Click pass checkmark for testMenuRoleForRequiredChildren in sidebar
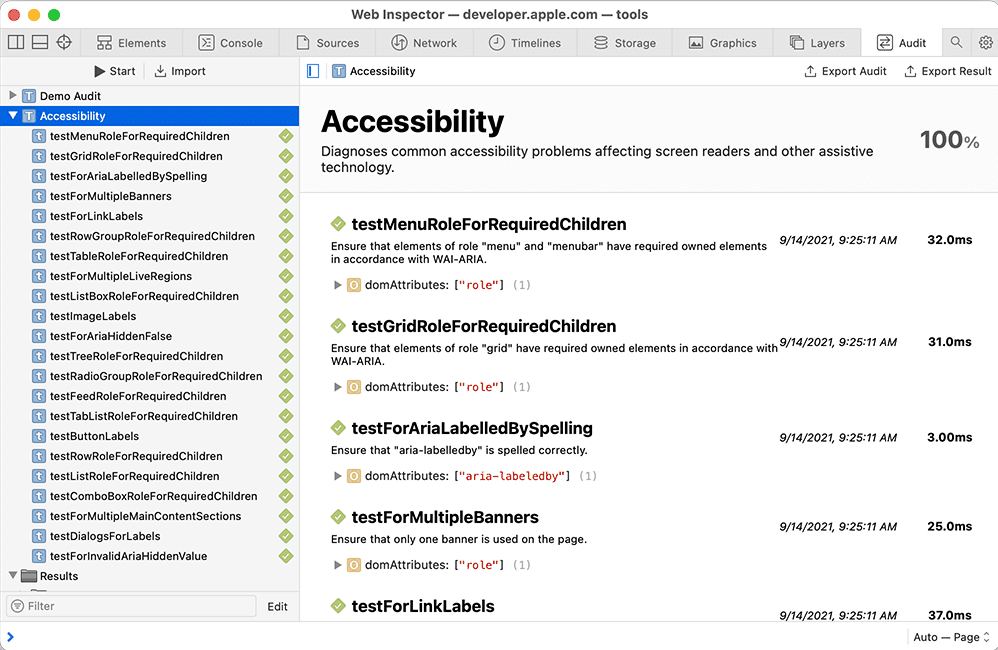Image resolution: width=998 pixels, height=650 pixels. [x=286, y=136]
